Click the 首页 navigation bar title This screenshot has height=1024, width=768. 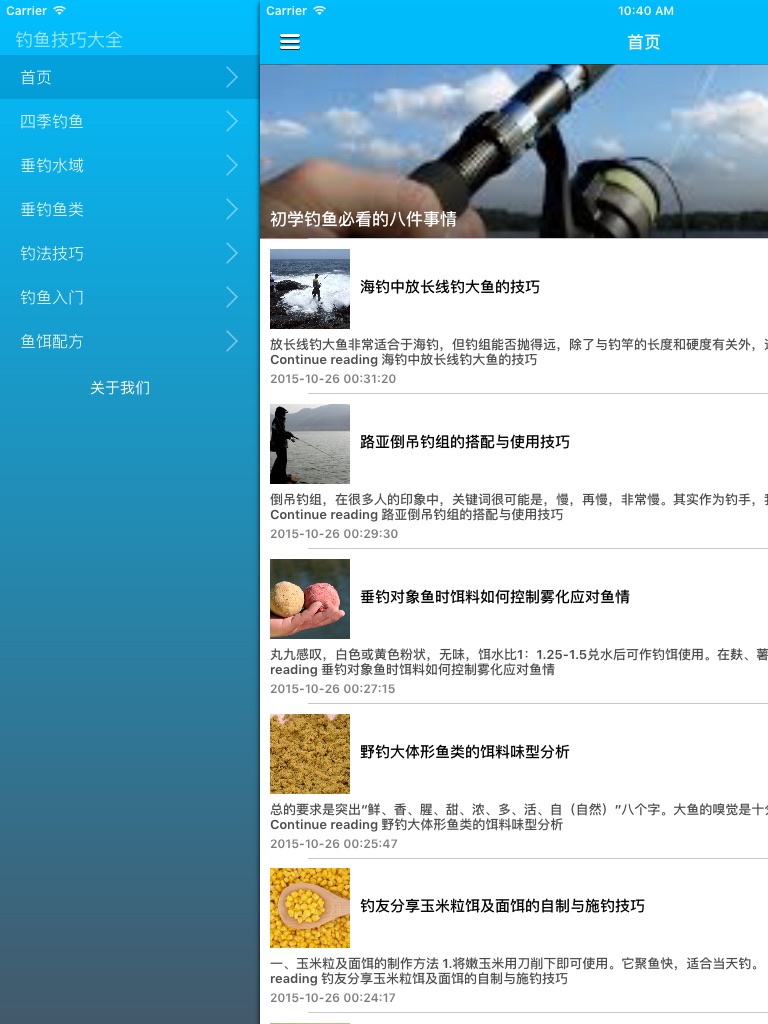click(x=644, y=42)
